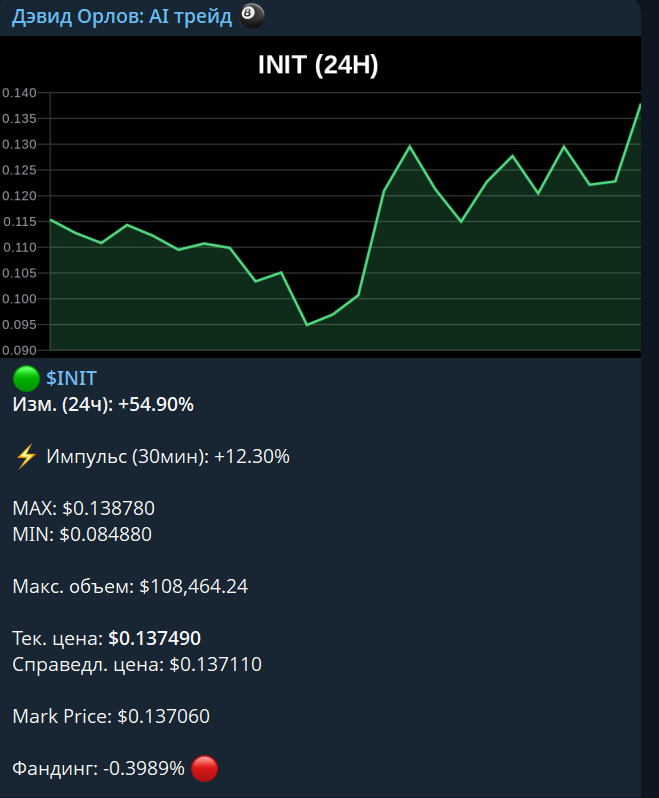Click the 0.115 y-axis label
This screenshot has height=798, width=659.
point(19,221)
